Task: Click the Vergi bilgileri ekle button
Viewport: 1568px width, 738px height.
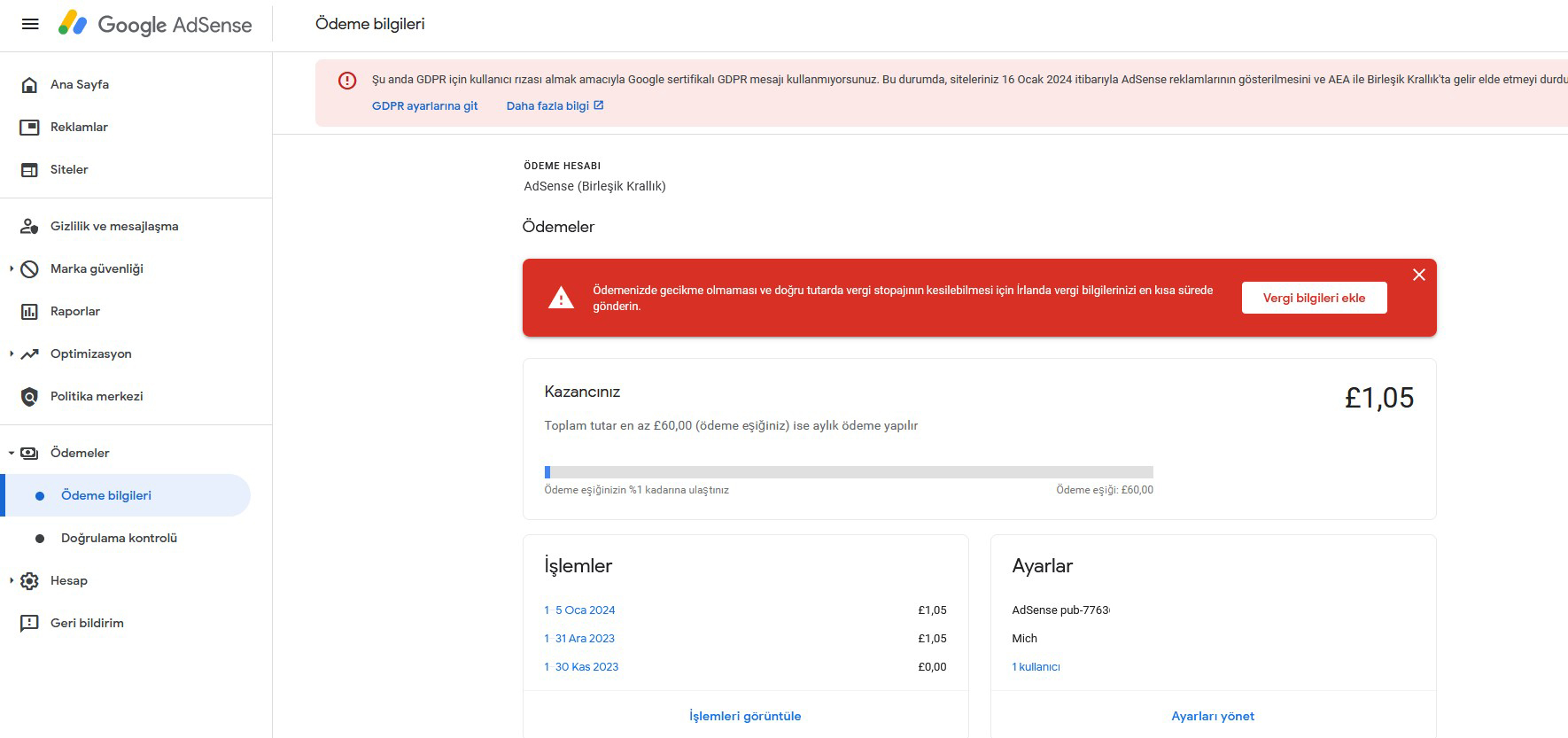Action: [1314, 298]
